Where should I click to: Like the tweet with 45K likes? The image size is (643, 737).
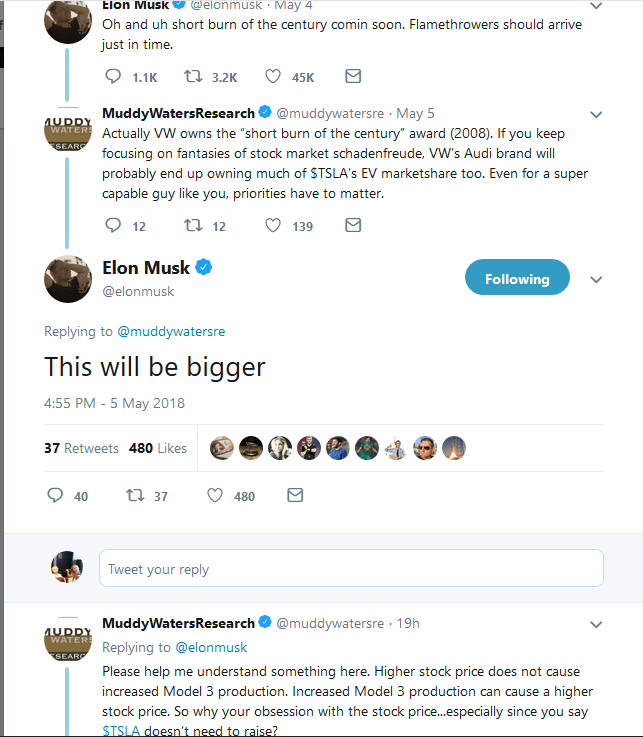pos(273,76)
